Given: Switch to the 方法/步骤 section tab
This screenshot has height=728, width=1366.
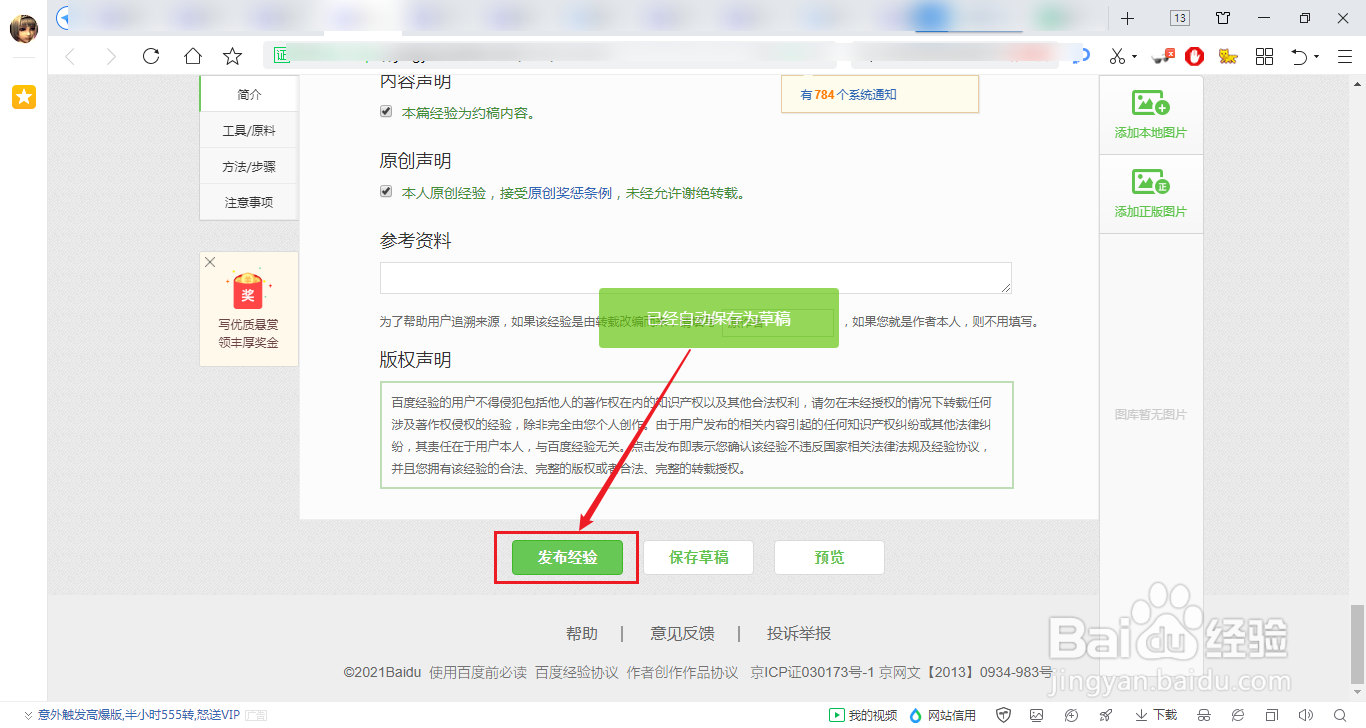Looking at the screenshot, I should click(248, 166).
